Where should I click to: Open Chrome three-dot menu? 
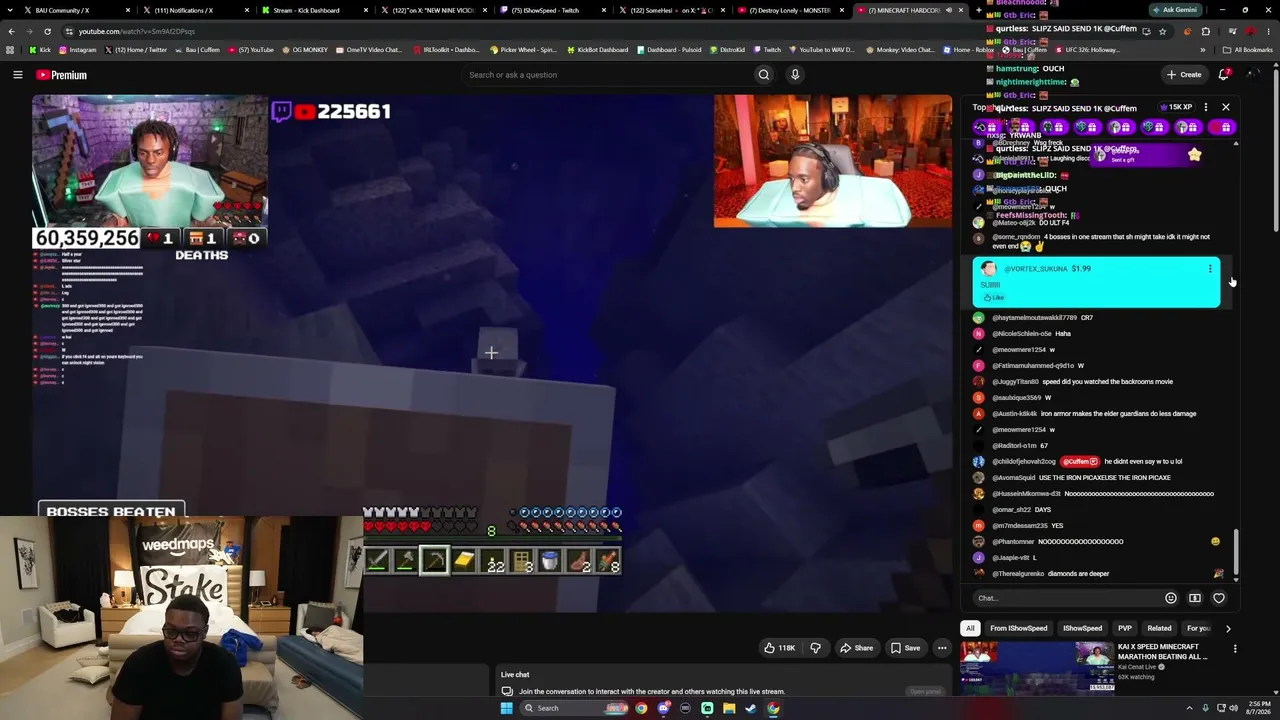(x=1268, y=31)
